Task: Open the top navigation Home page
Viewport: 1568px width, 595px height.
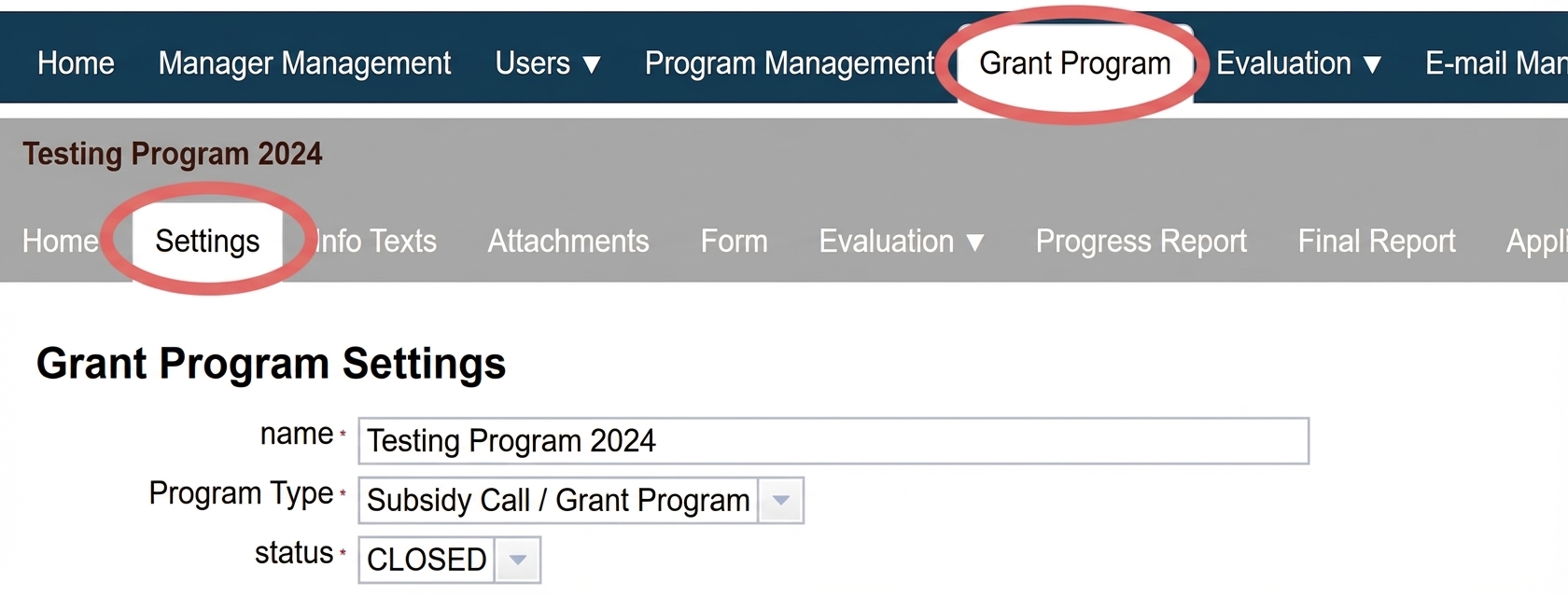Action: click(76, 63)
